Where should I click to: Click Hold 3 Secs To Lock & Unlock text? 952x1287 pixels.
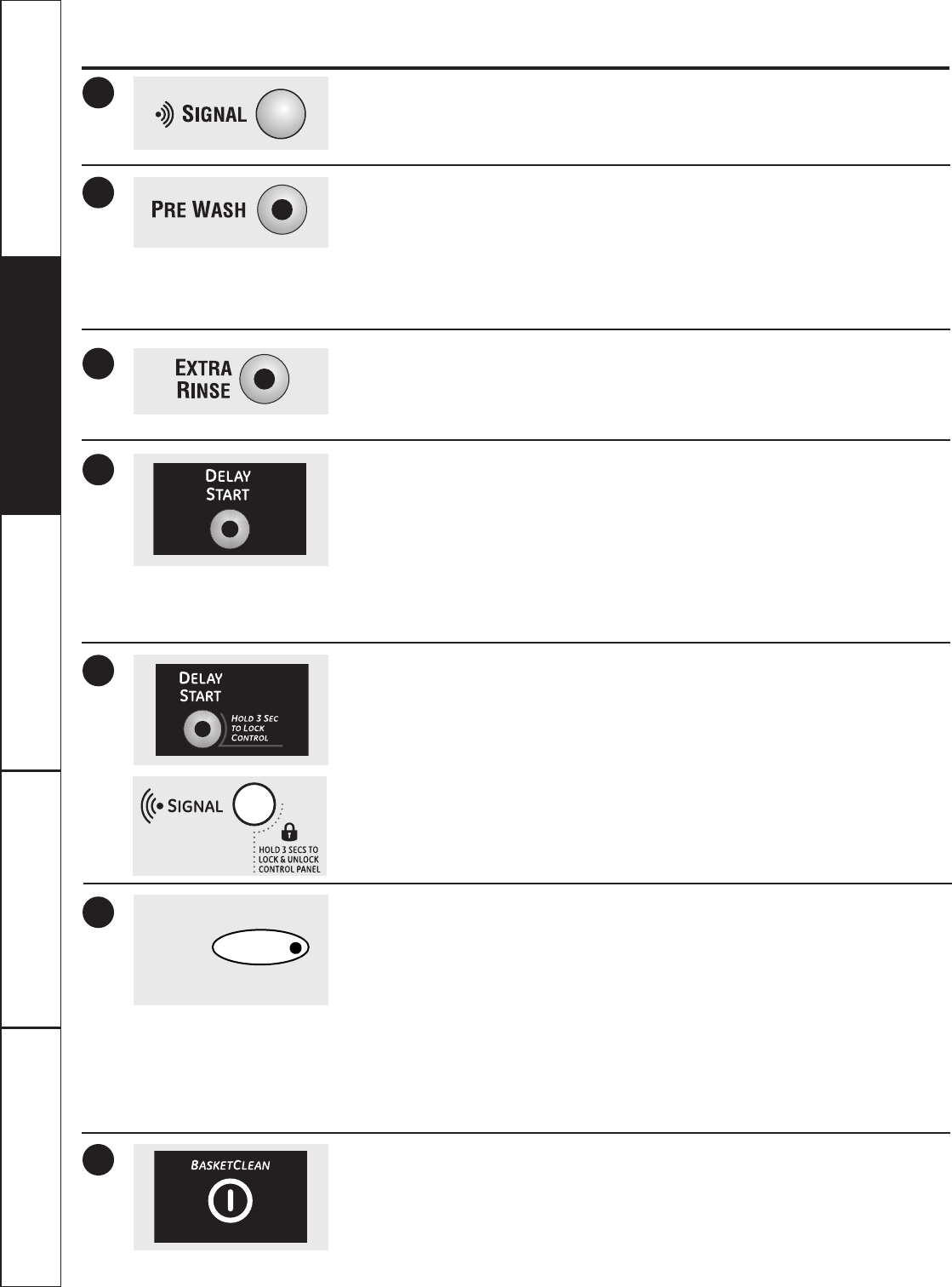click(288, 860)
